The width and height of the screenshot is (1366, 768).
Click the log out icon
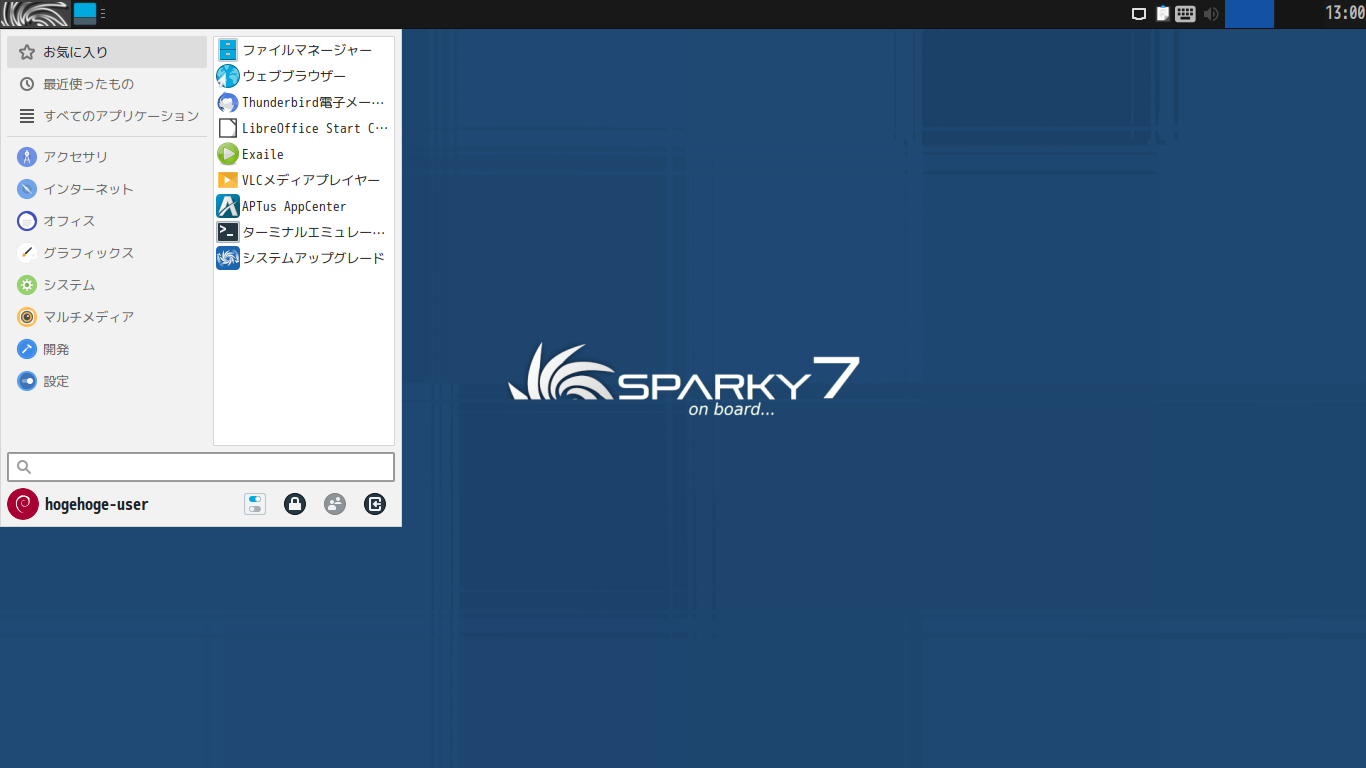click(375, 504)
